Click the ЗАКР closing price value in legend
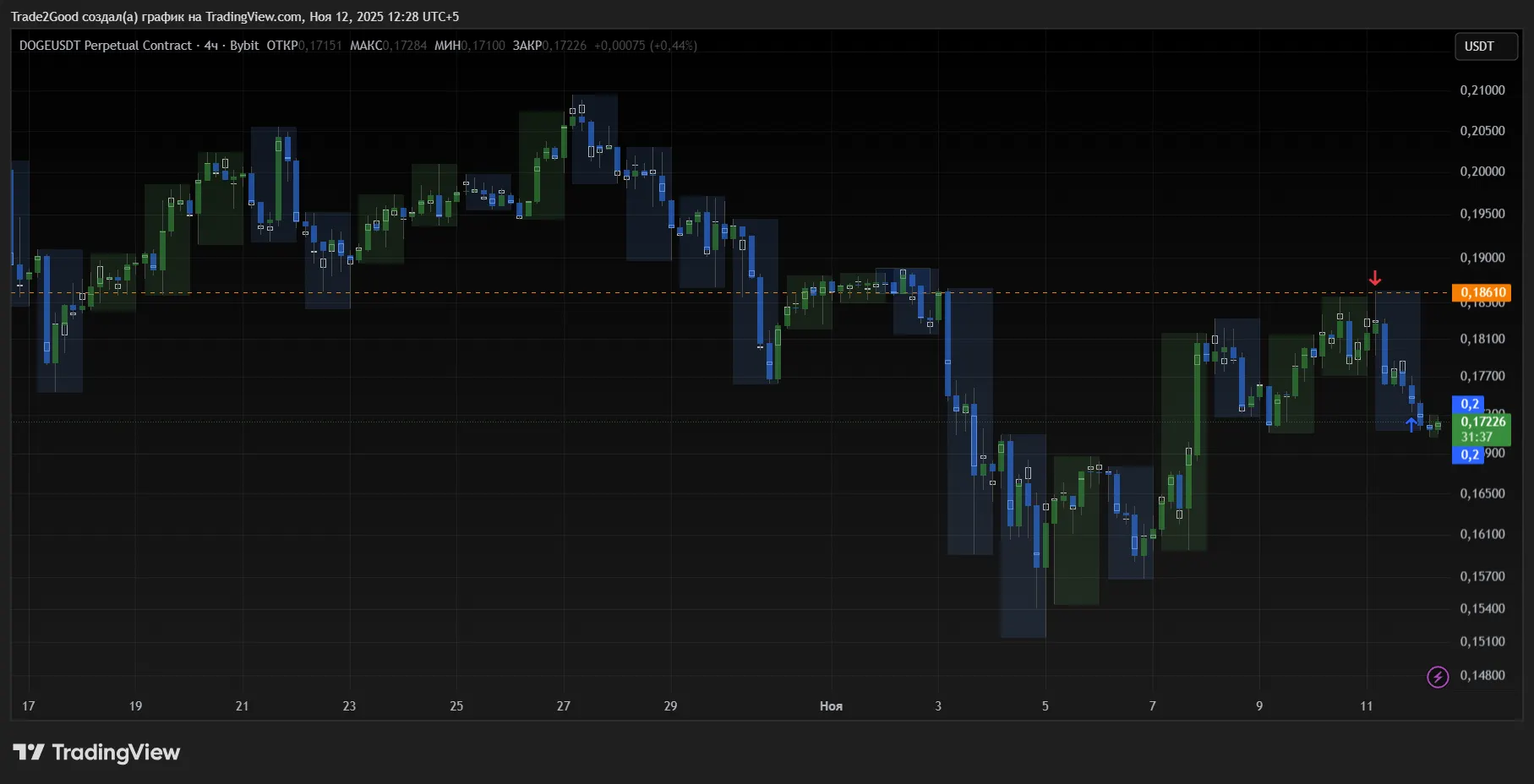The width and height of the screenshot is (1534, 784). point(564,46)
